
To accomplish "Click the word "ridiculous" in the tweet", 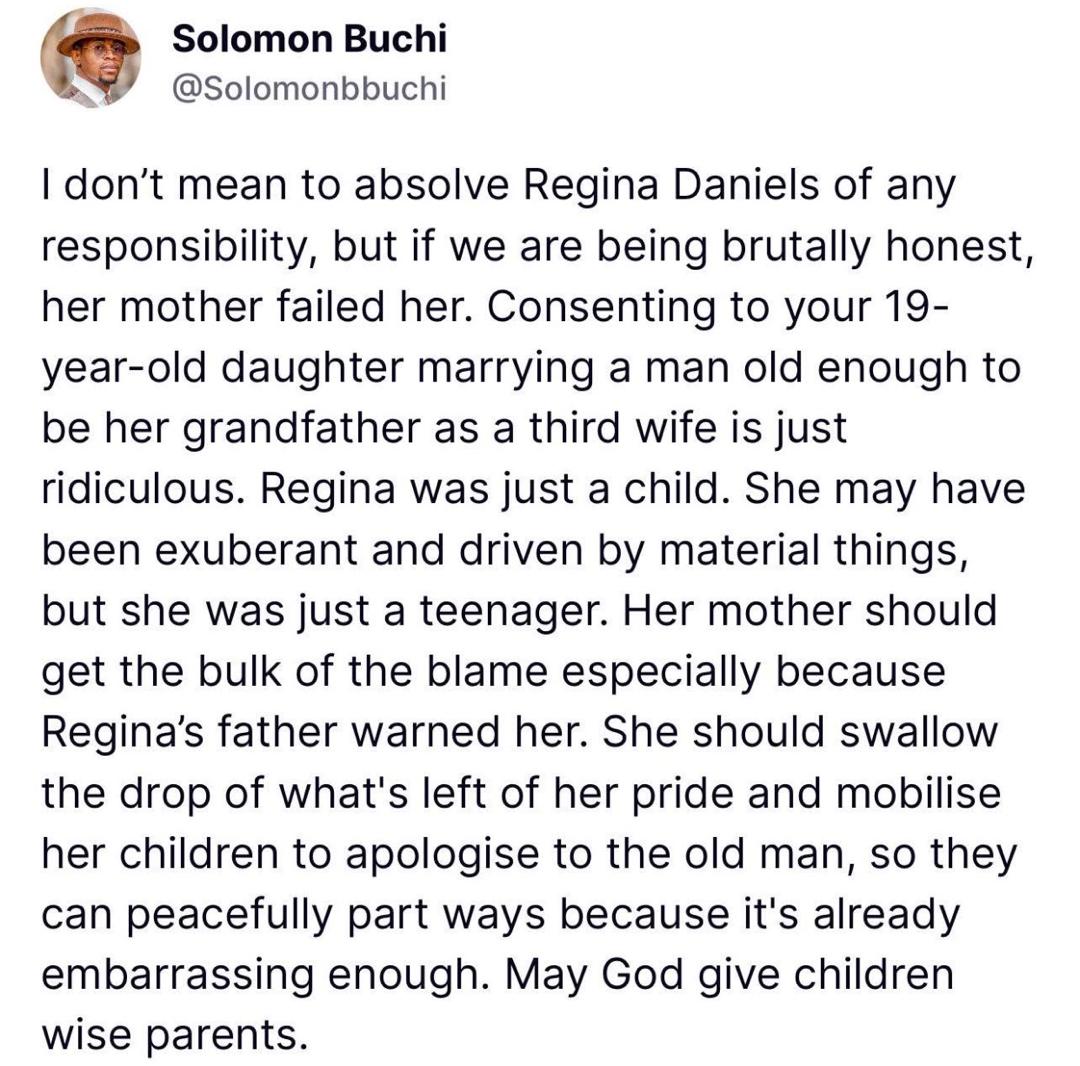I will pos(149,489).
